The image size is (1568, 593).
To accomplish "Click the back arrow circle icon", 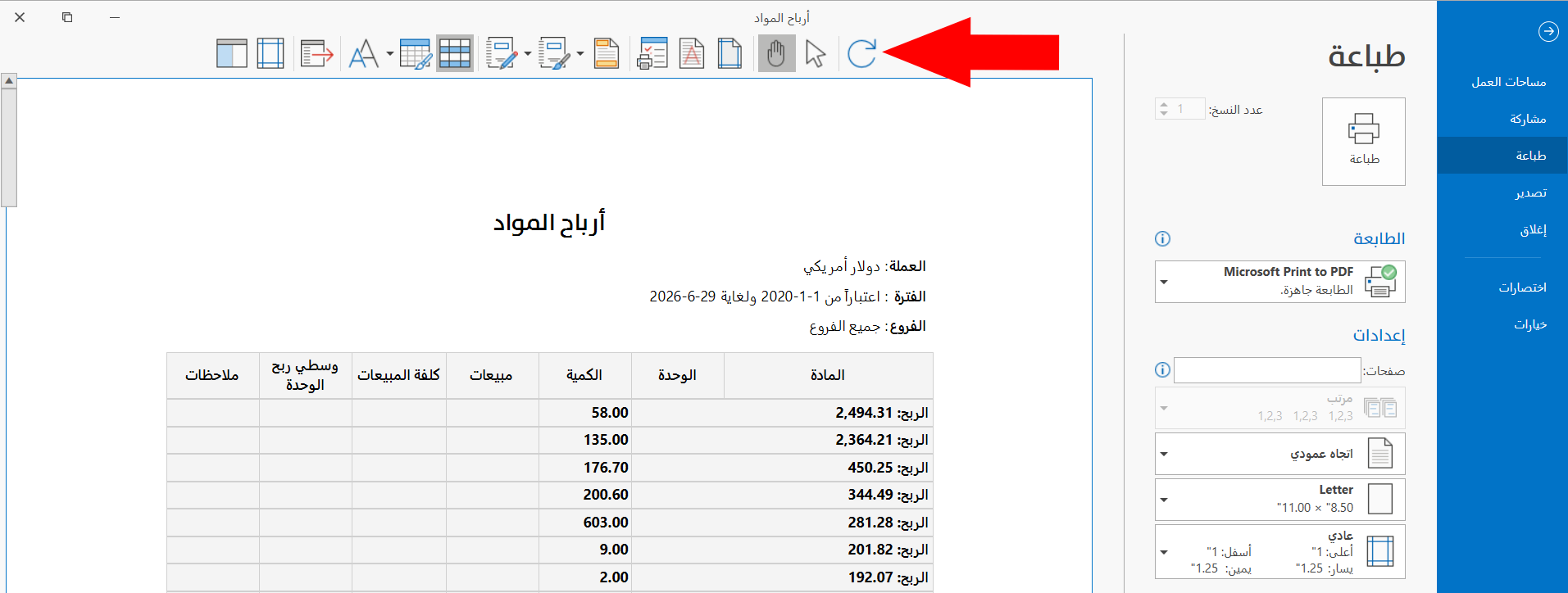I will click(1548, 31).
